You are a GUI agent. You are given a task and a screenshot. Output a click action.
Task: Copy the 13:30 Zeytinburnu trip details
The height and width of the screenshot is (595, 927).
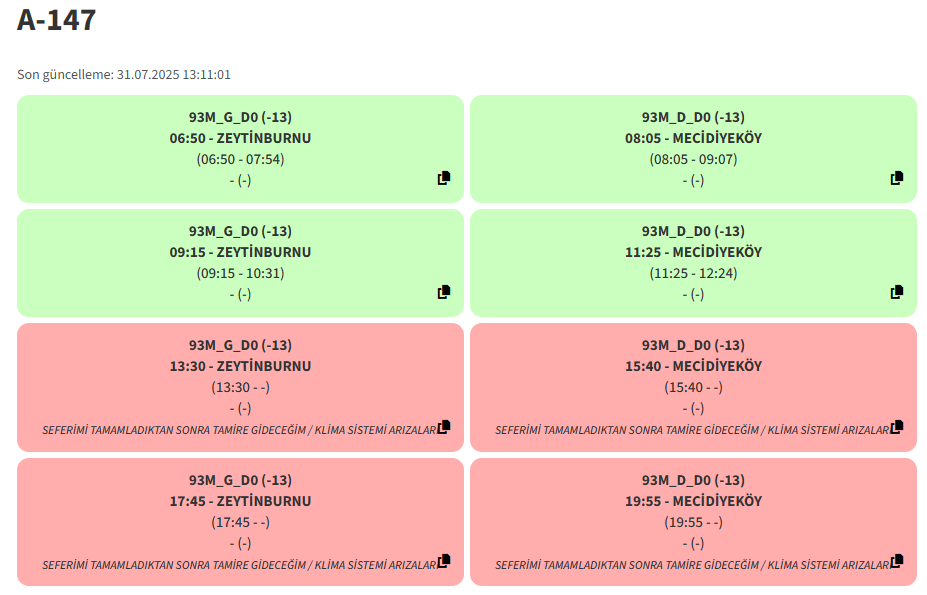point(444,427)
